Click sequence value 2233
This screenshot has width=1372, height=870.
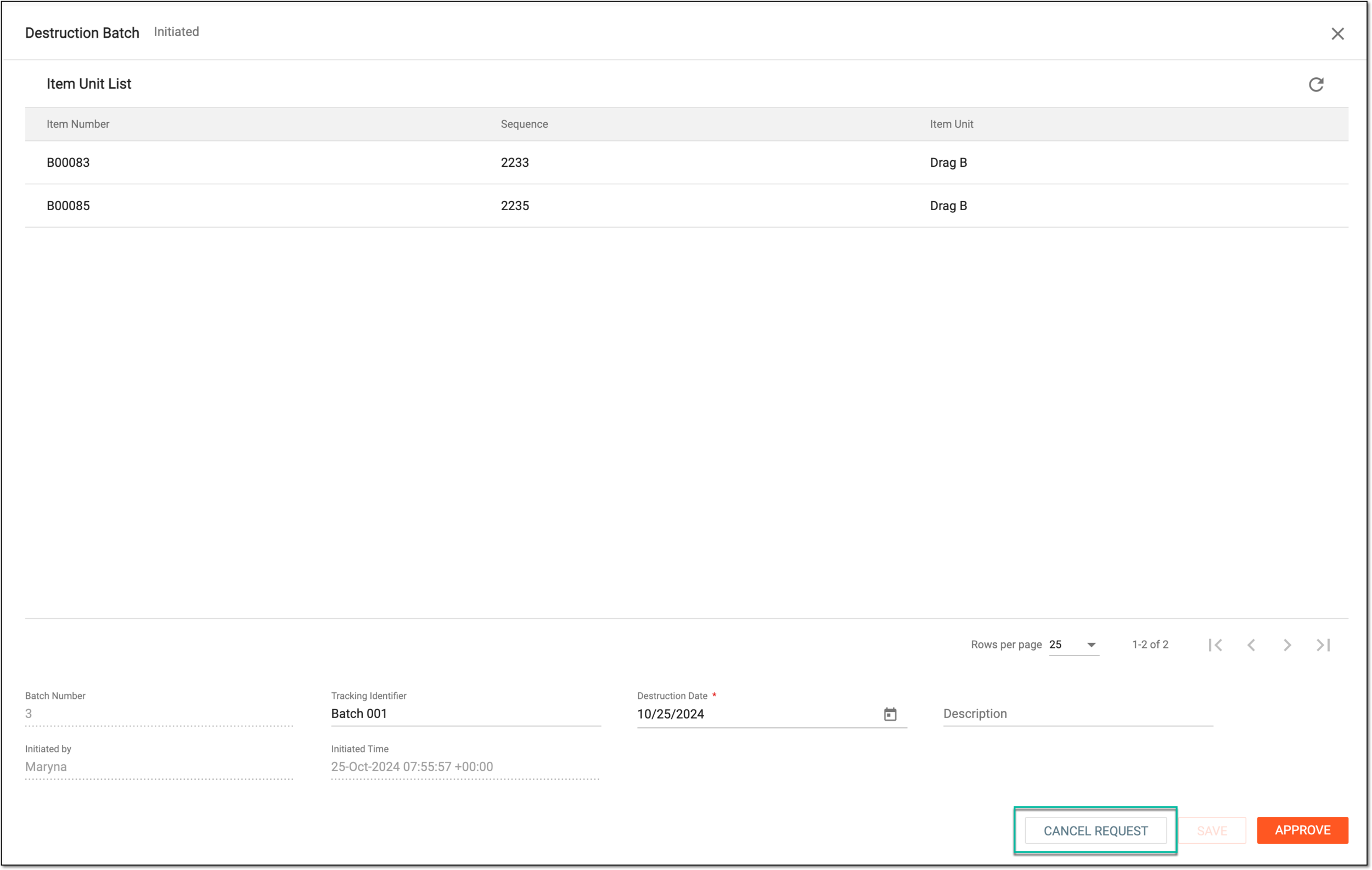(x=515, y=162)
